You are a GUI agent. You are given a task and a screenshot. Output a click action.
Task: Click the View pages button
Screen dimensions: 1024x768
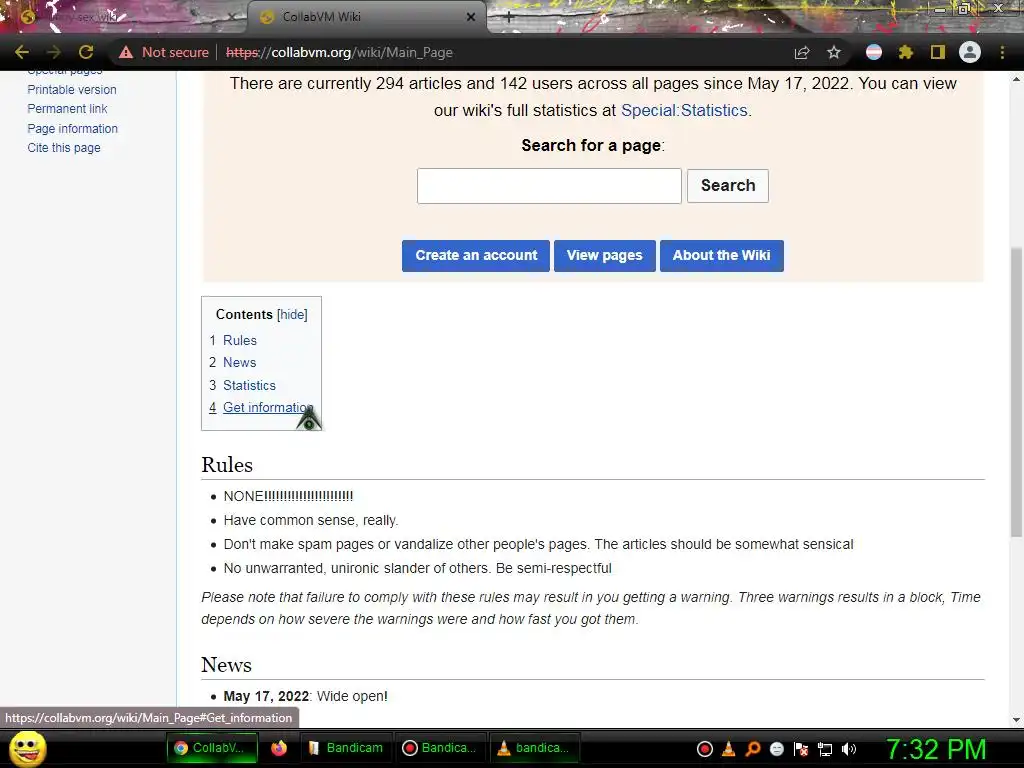click(x=605, y=255)
